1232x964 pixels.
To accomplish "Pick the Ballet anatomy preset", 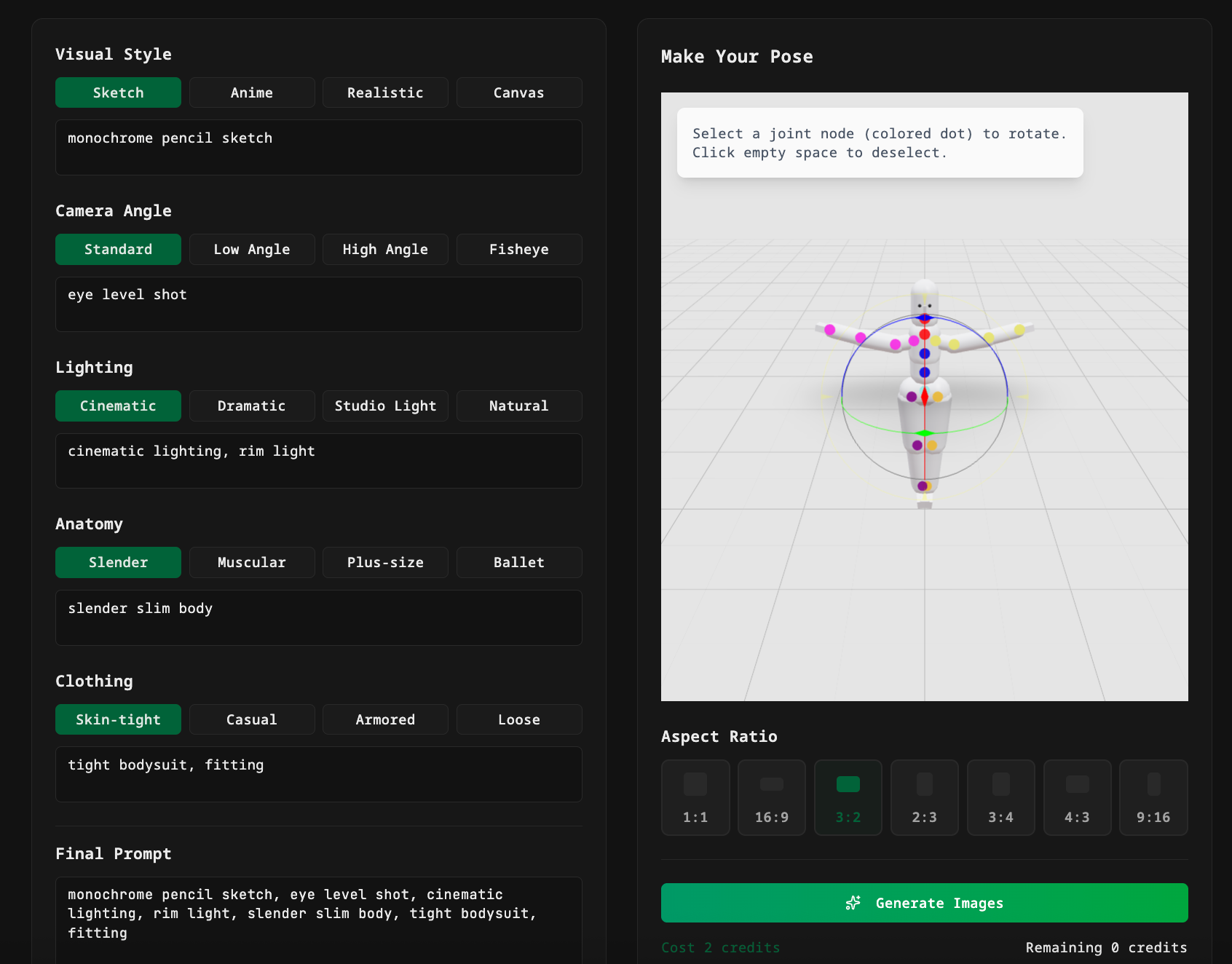I will pyautogui.click(x=518, y=562).
